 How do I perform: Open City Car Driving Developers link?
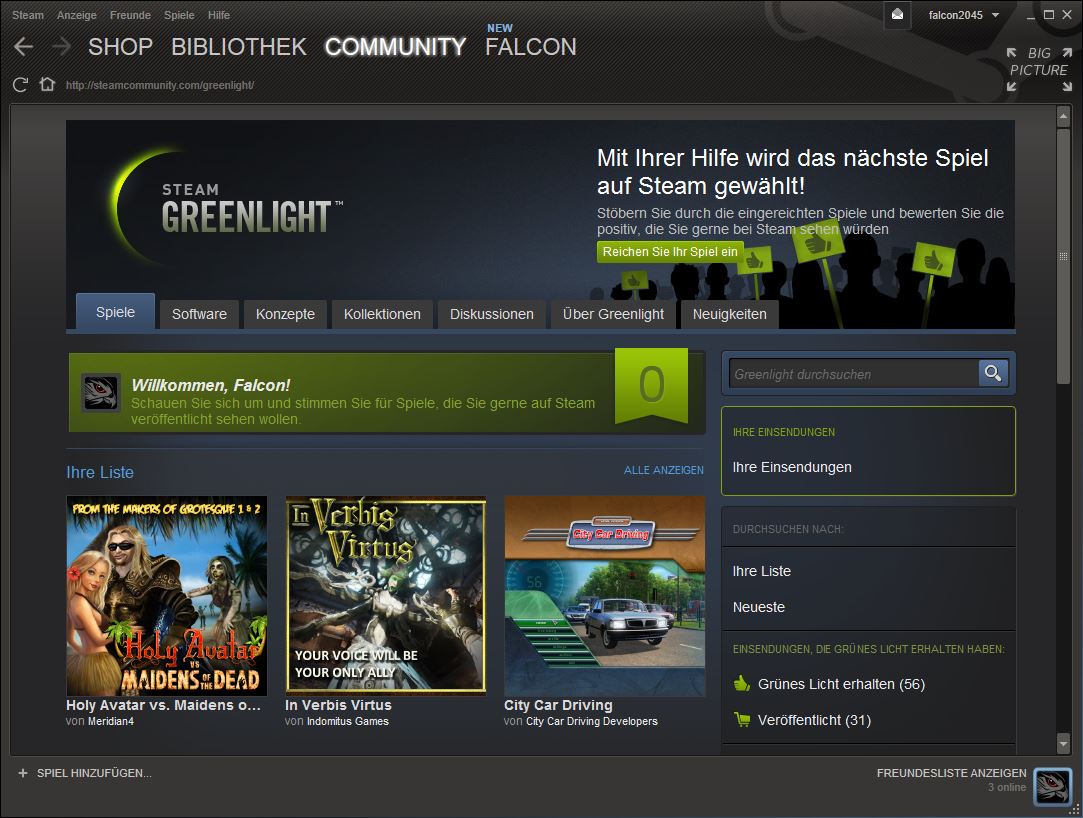592,721
